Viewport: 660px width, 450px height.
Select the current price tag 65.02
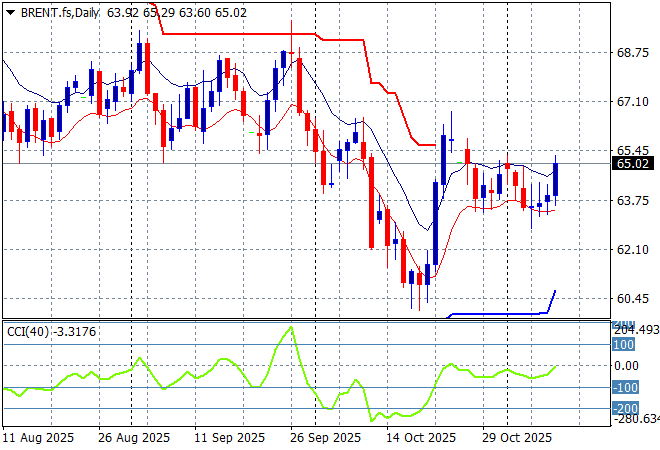coord(634,163)
